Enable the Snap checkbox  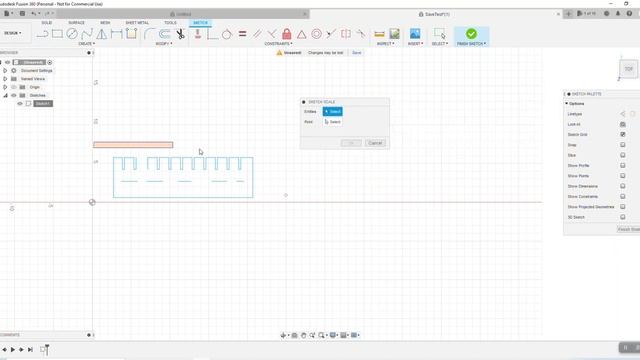click(x=622, y=144)
